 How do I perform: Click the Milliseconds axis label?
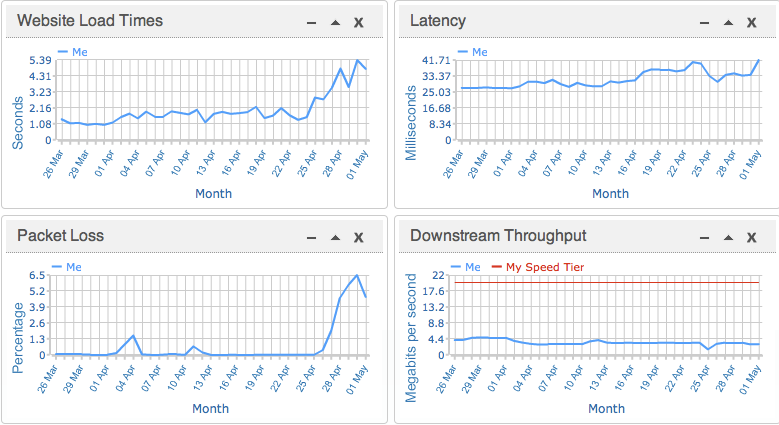[411, 123]
